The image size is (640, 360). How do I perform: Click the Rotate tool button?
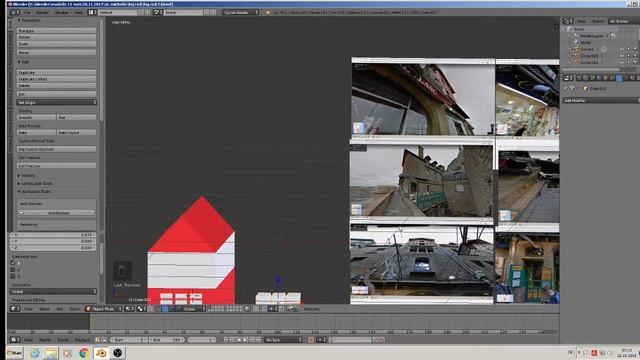click(x=56, y=37)
